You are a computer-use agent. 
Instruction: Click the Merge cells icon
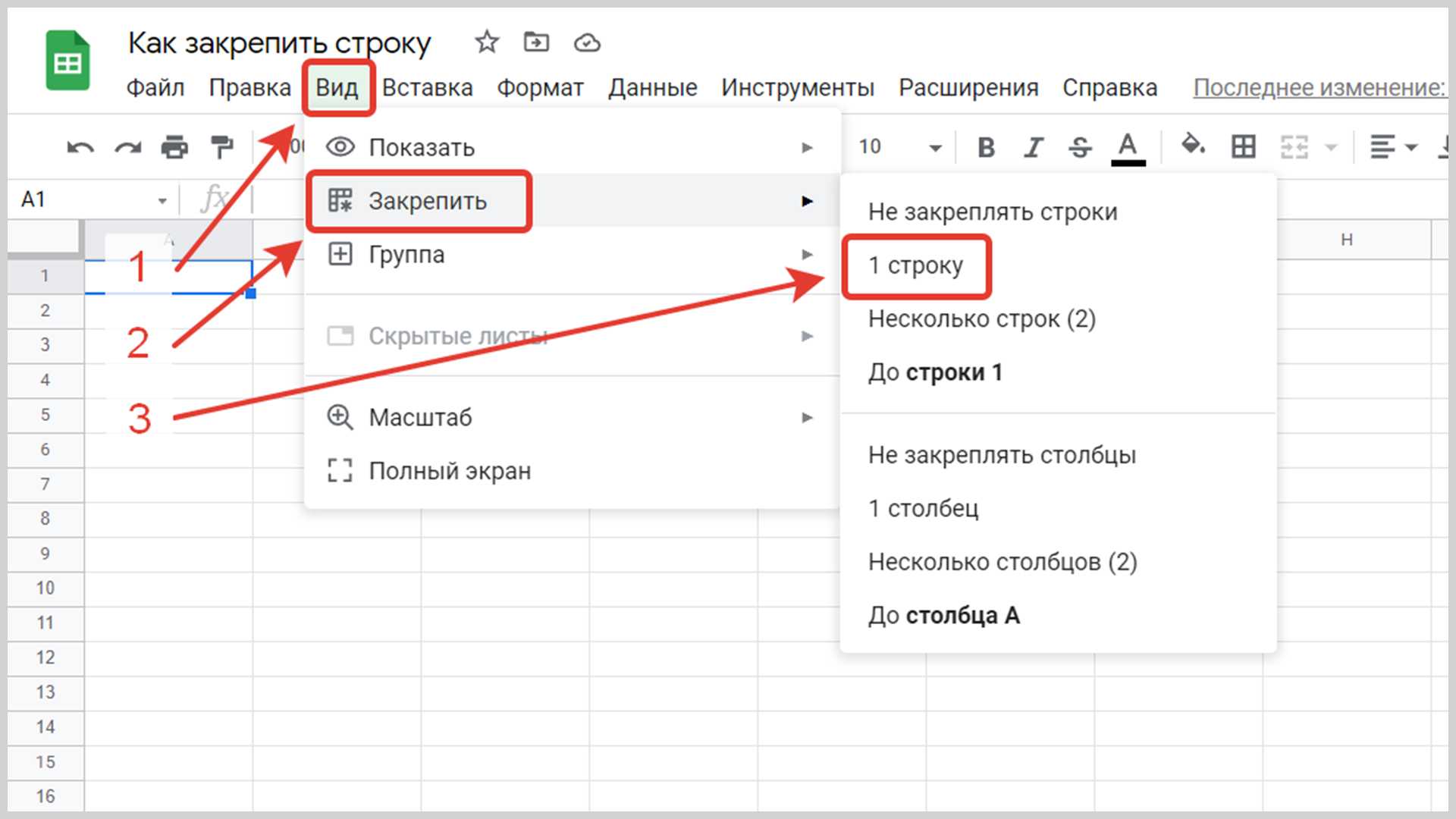pyautogui.click(x=1294, y=146)
